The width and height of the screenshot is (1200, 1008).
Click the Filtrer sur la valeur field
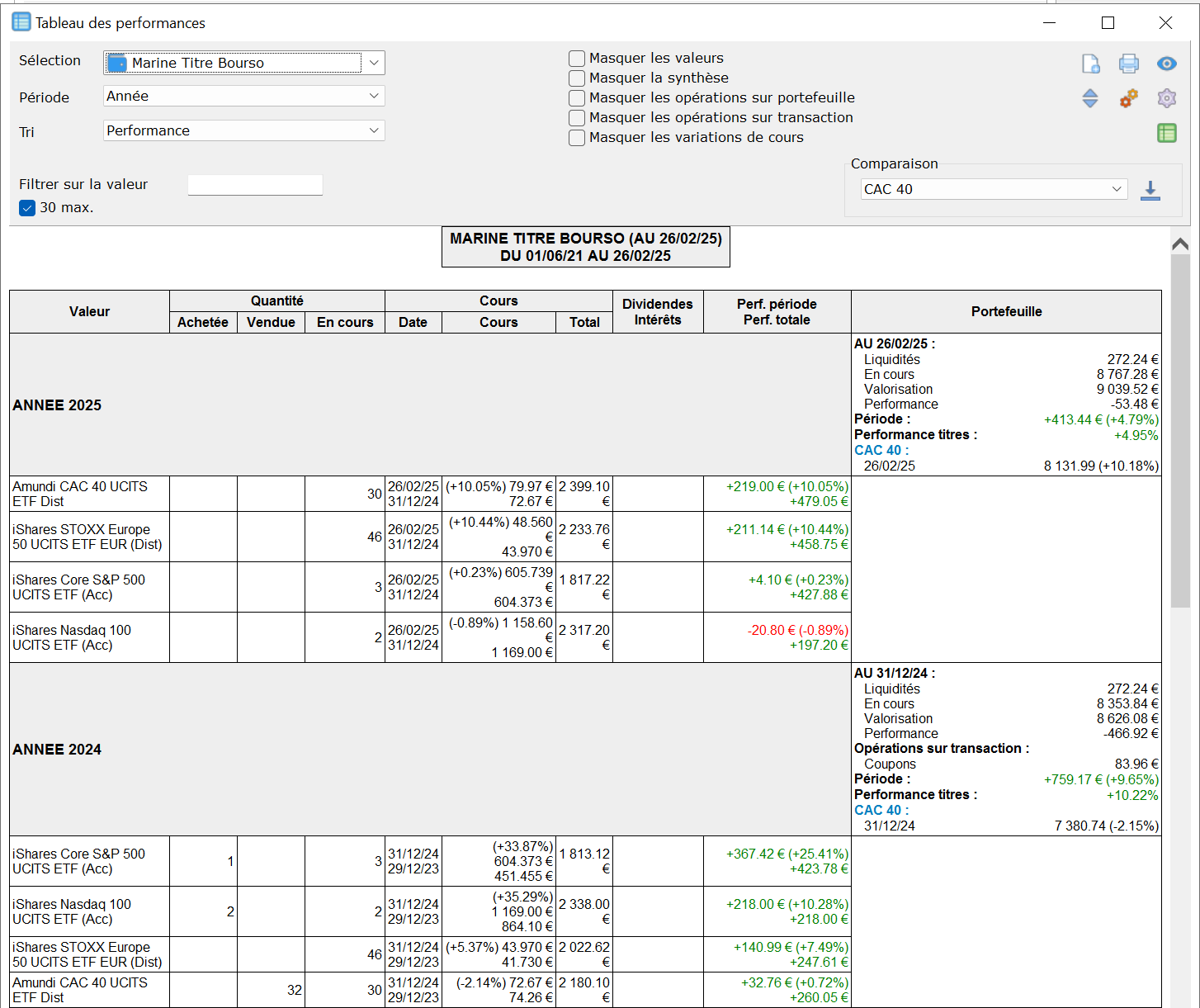coord(255,185)
